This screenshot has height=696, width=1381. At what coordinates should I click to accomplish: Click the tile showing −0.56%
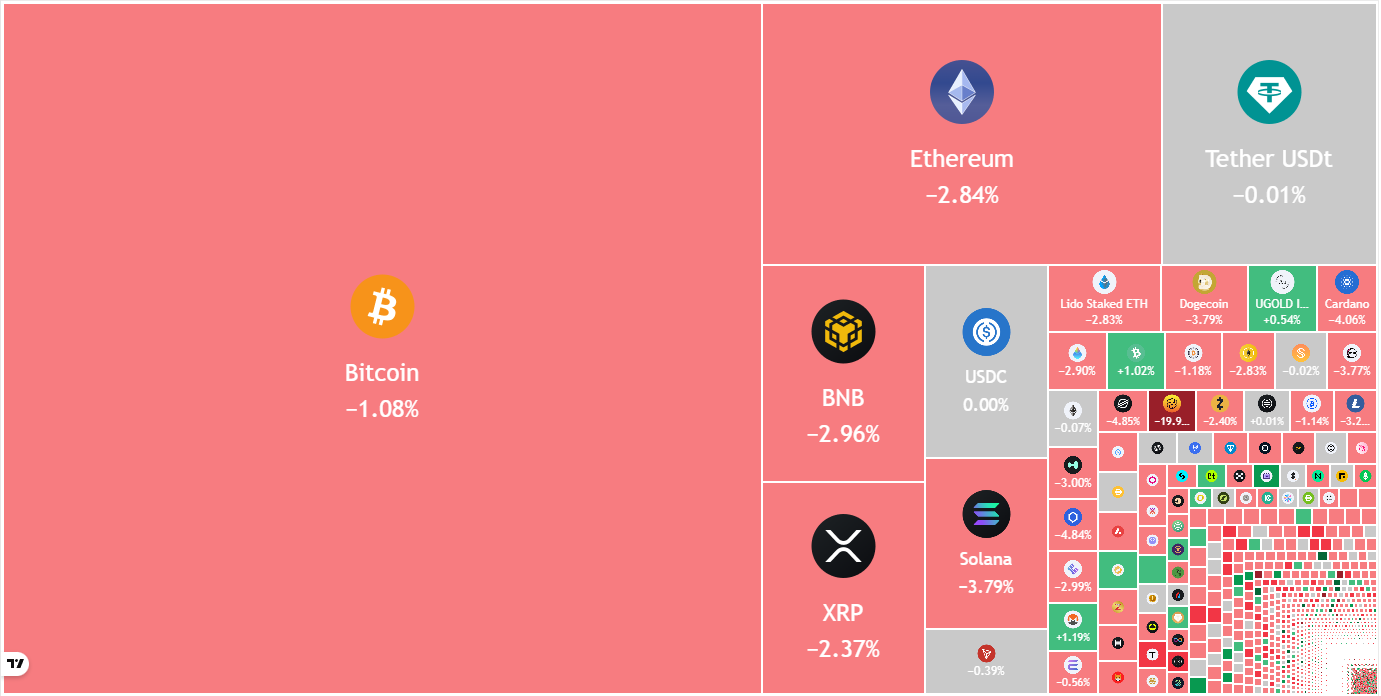(1073, 672)
